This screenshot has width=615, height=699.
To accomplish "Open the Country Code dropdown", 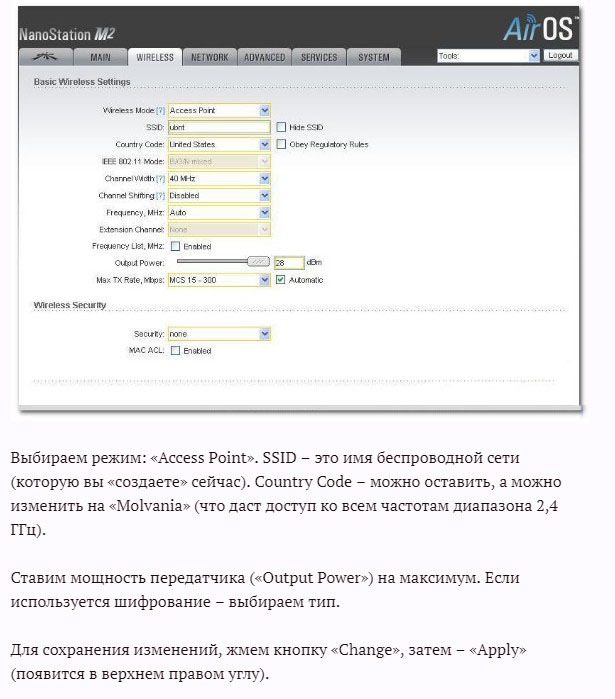I will (x=219, y=144).
